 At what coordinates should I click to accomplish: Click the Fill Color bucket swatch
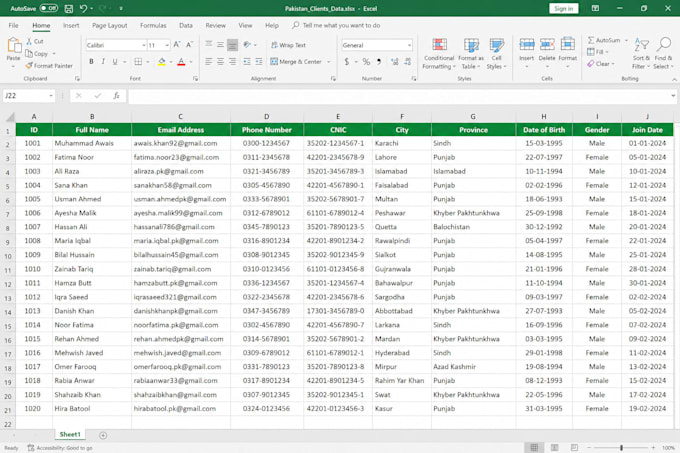(161, 62)
